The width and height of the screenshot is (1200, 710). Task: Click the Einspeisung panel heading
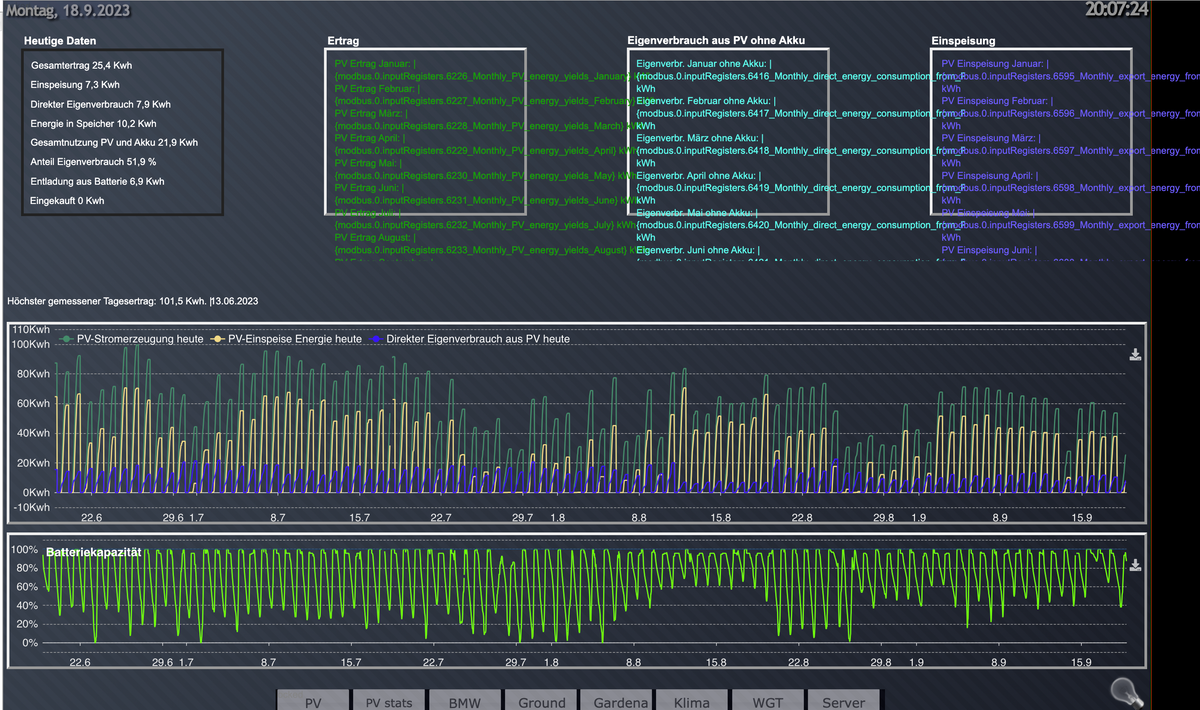[x=963, y=41]
